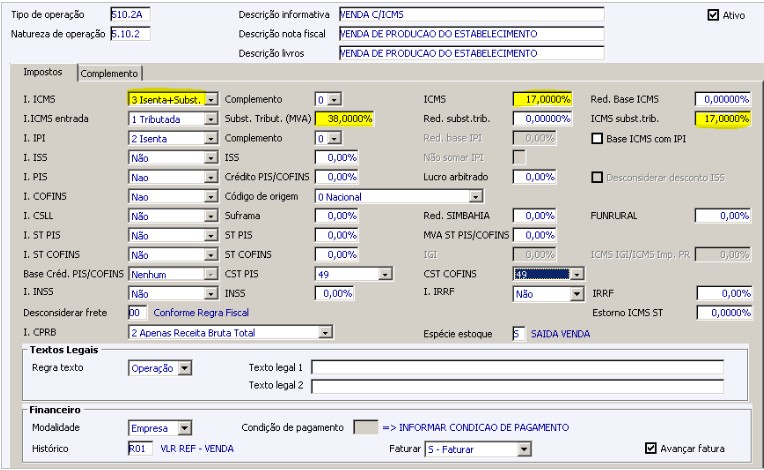Screen dimensions: 764x470
Task: Click the ST COFINS percentage field
Action: click(337, 255)
